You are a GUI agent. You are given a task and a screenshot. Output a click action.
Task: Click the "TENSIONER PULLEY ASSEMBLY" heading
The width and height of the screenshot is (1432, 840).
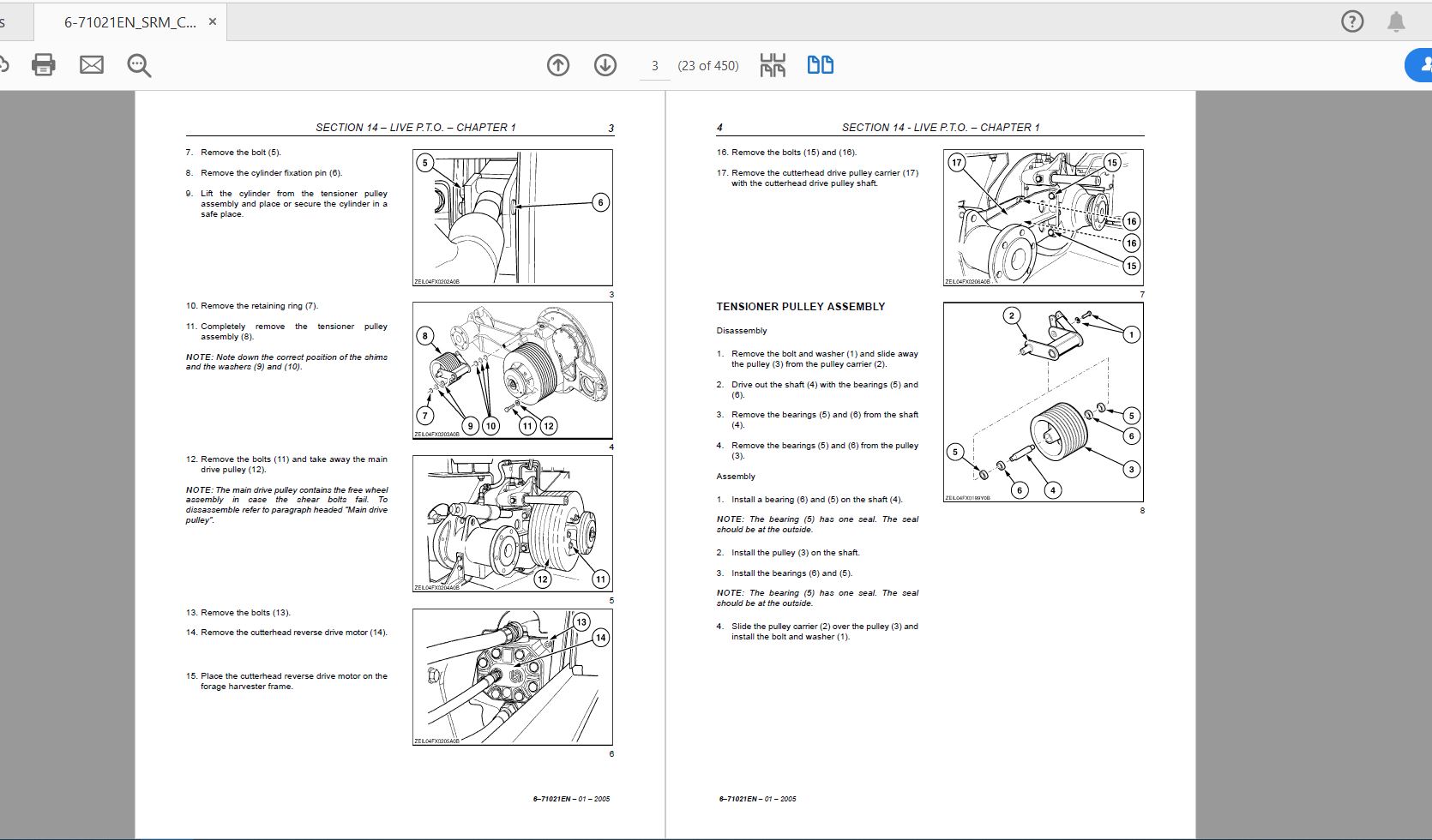tap(801, 307)
